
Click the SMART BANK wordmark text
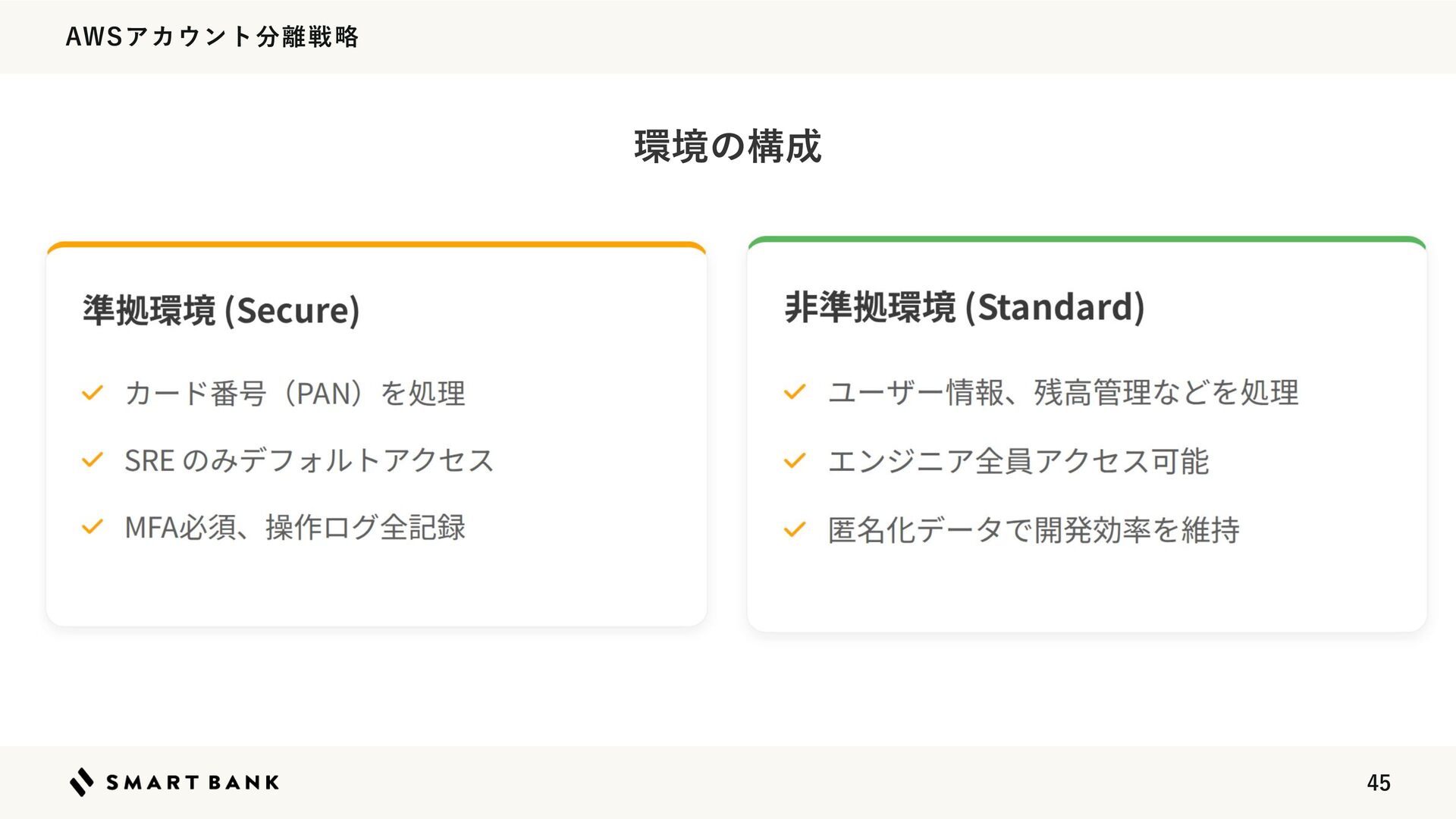[193, 783]
